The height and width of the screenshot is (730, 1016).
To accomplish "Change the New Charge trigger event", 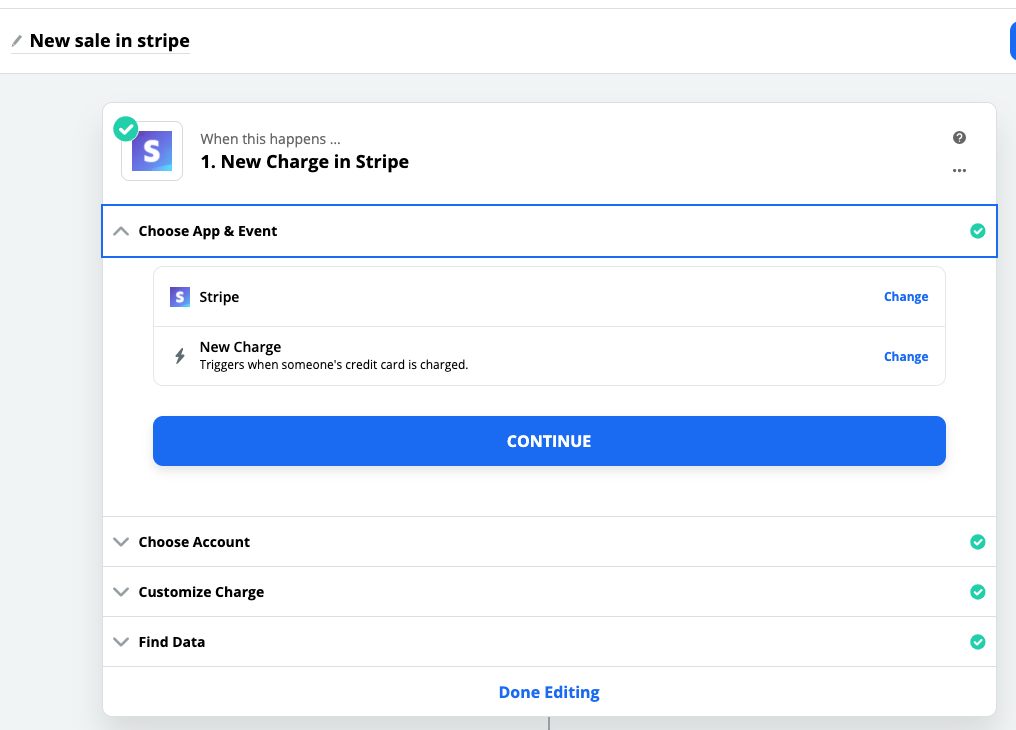I will coord(906,357).
